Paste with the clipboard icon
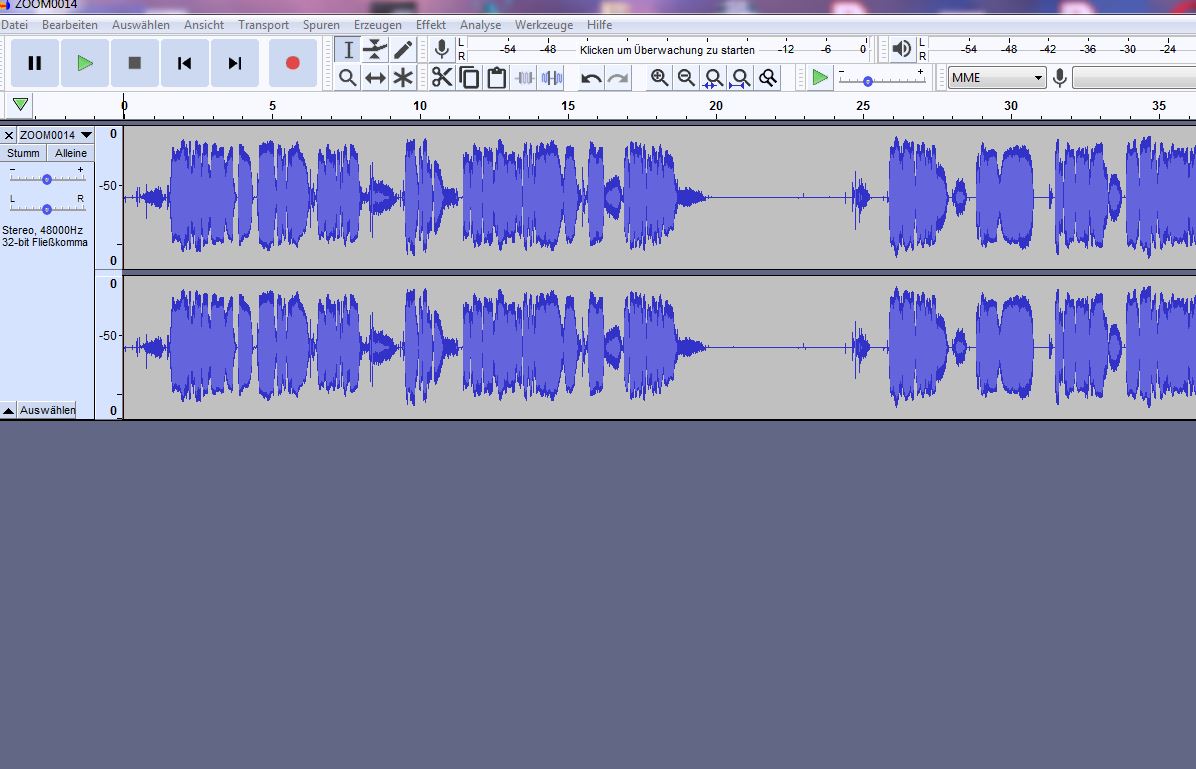Screen dimensions: 1196x769 point(497,78)
